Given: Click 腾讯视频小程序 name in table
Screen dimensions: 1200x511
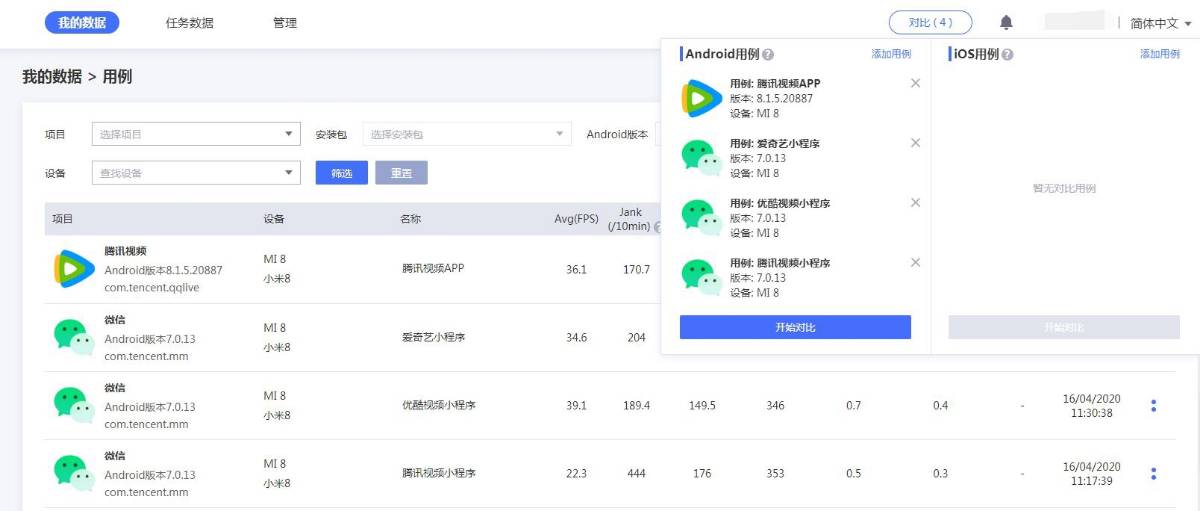Looking at the screenshot, I should click(x=438, y=473).
